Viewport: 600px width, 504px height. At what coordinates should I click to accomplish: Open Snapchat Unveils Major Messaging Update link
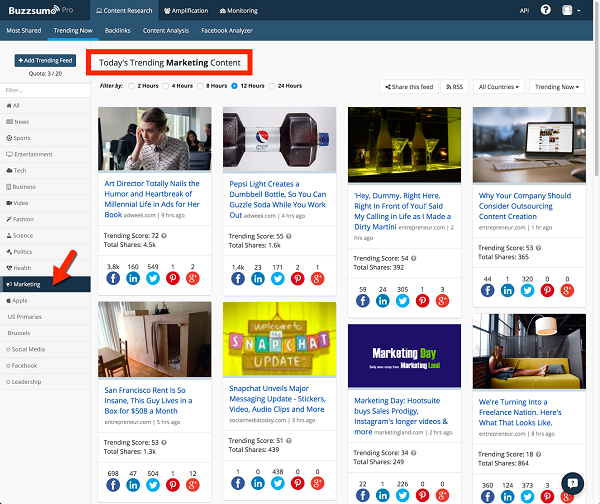[x=277, y=399]
